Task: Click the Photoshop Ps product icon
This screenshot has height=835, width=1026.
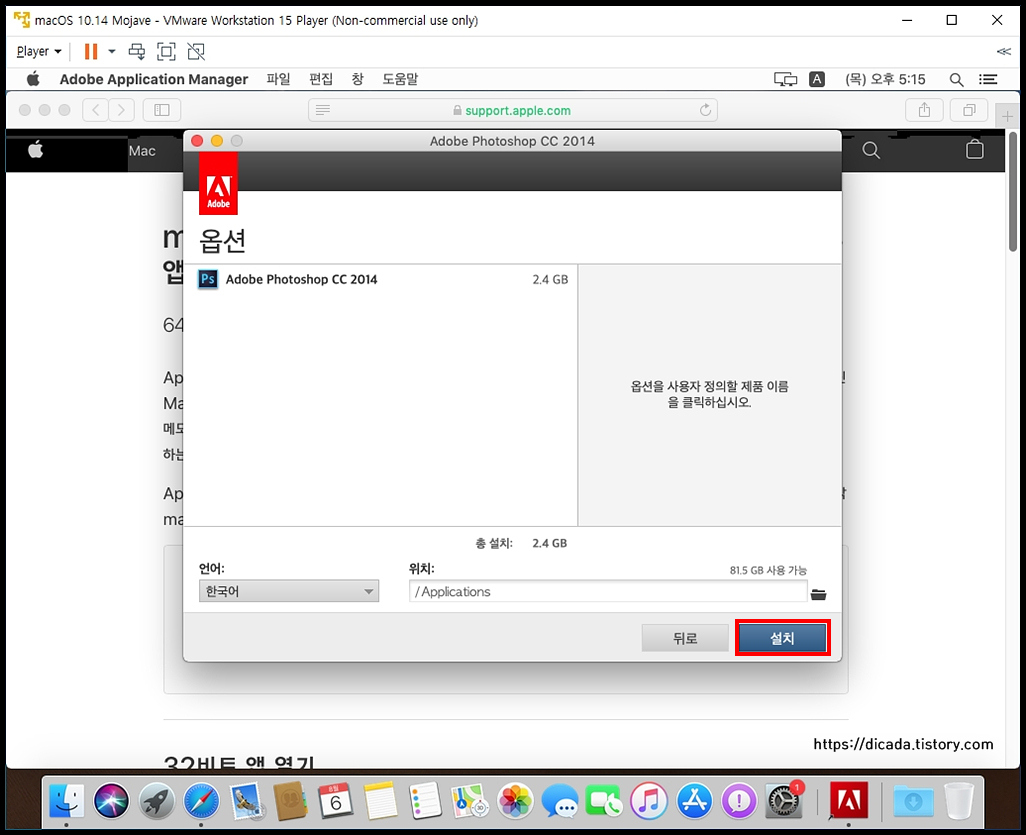Action: (208, 279)
